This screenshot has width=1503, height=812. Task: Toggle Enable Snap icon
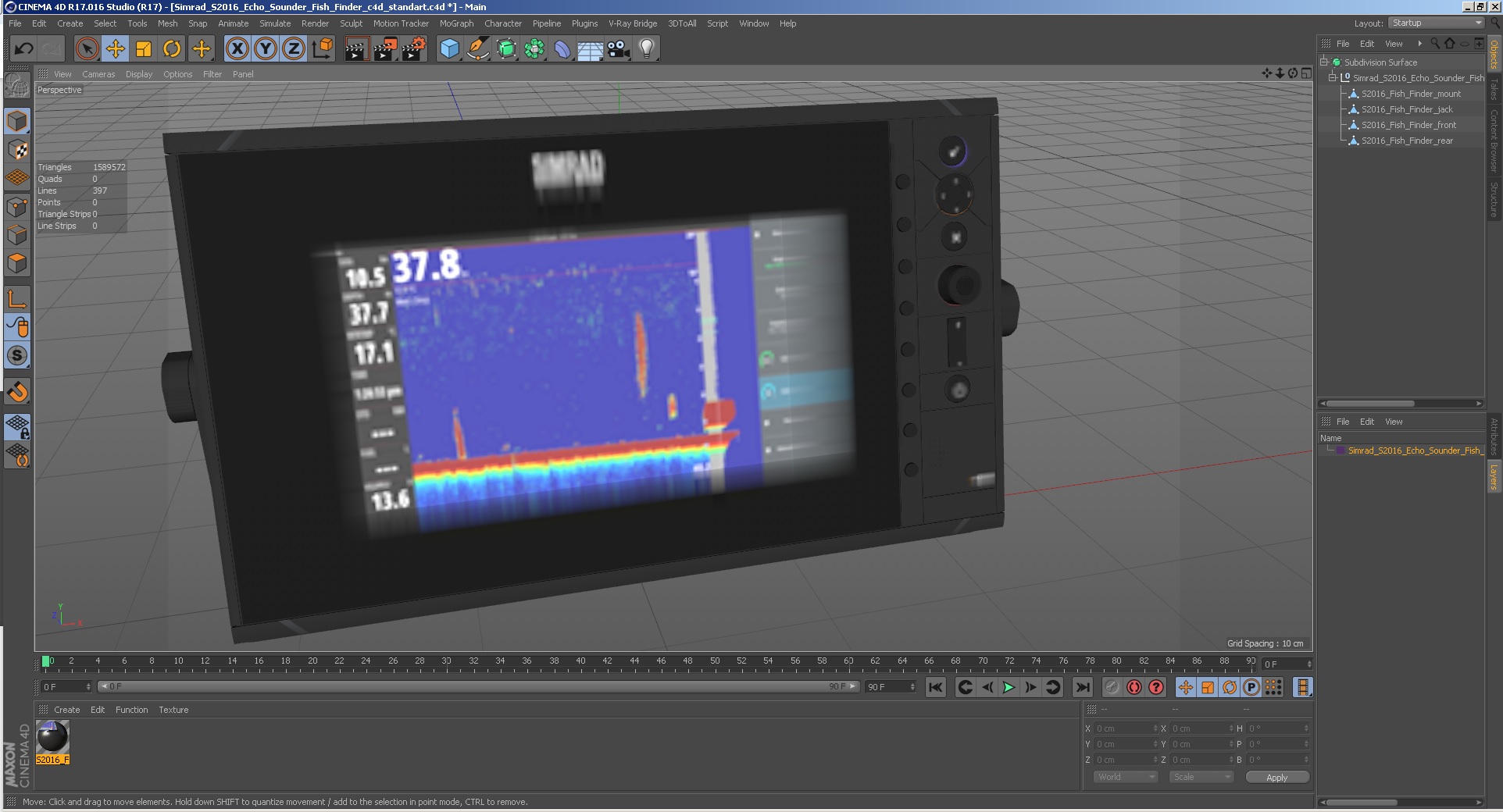coord(17,391)
